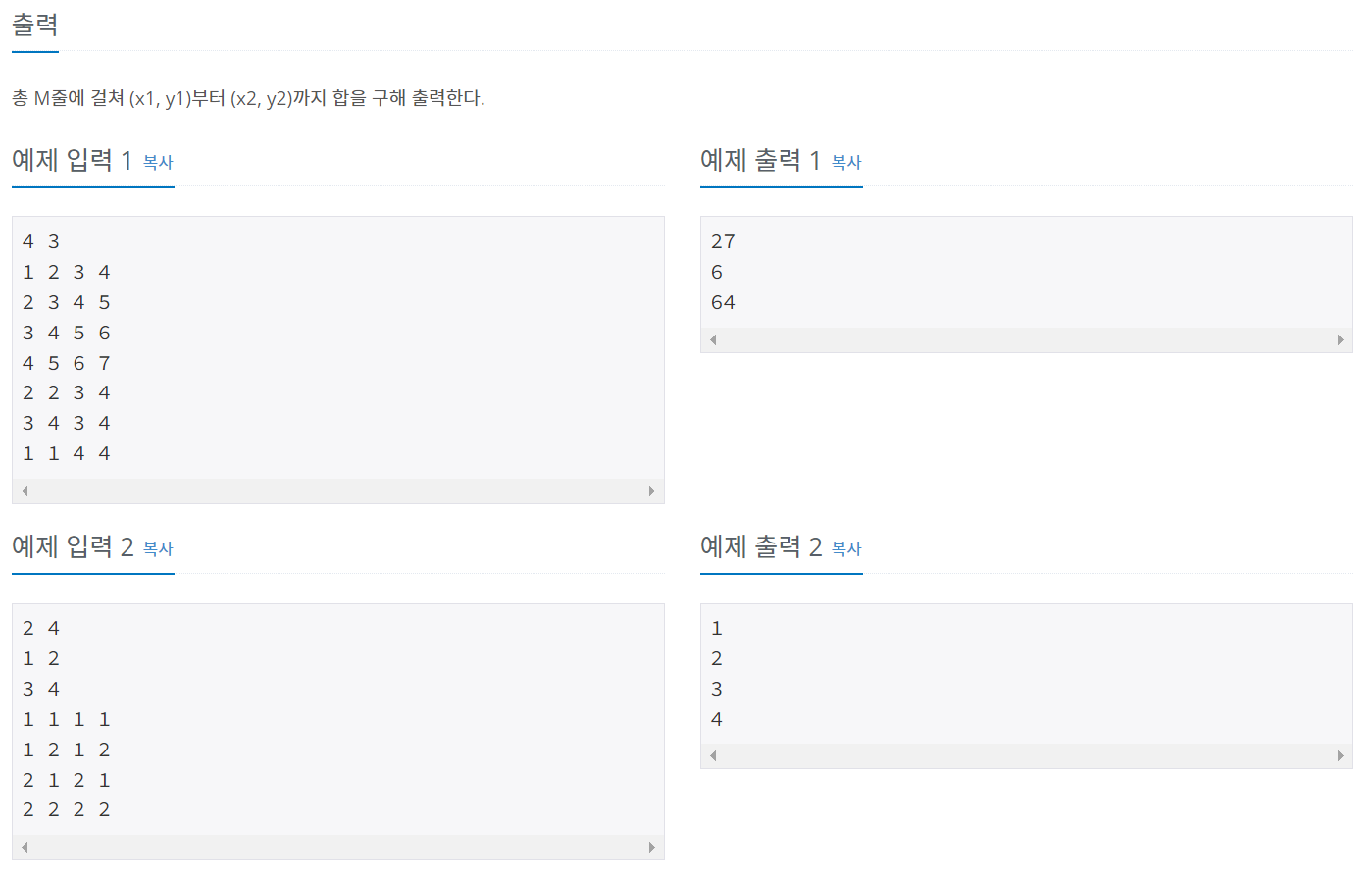Click the left scroll arrow under sample input 2
Image resolution: width=1372 pixels, height=879 pixels.
pyautogui.click(x=24, y=846)
